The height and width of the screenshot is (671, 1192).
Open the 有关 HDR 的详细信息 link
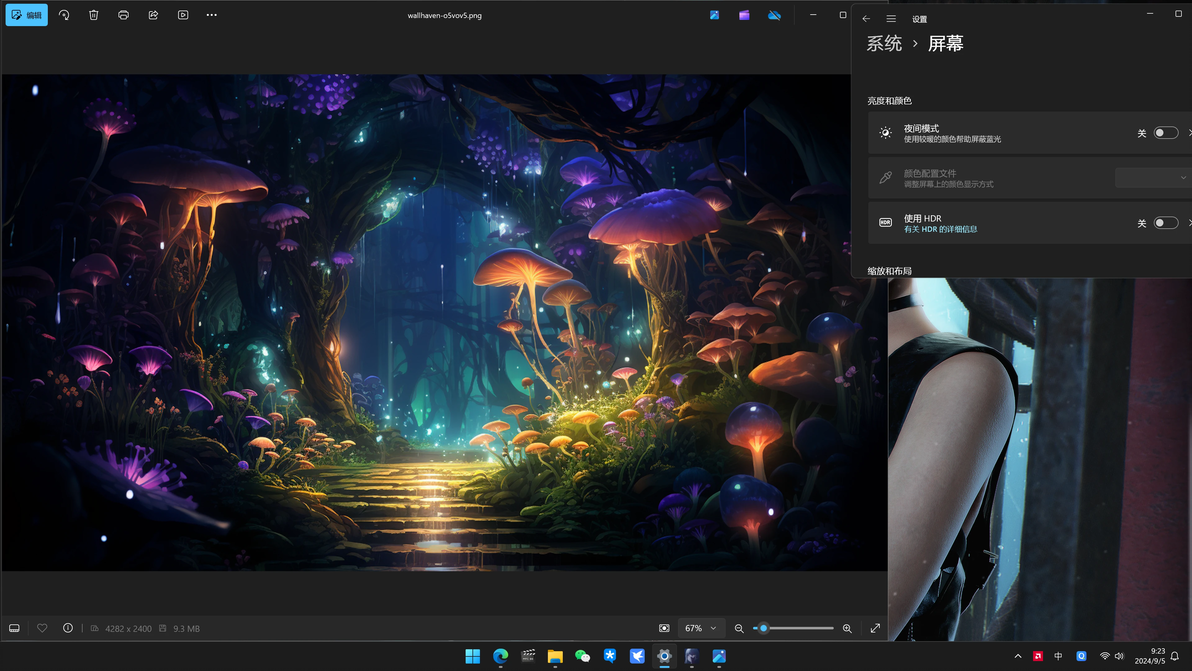(940, 229)
